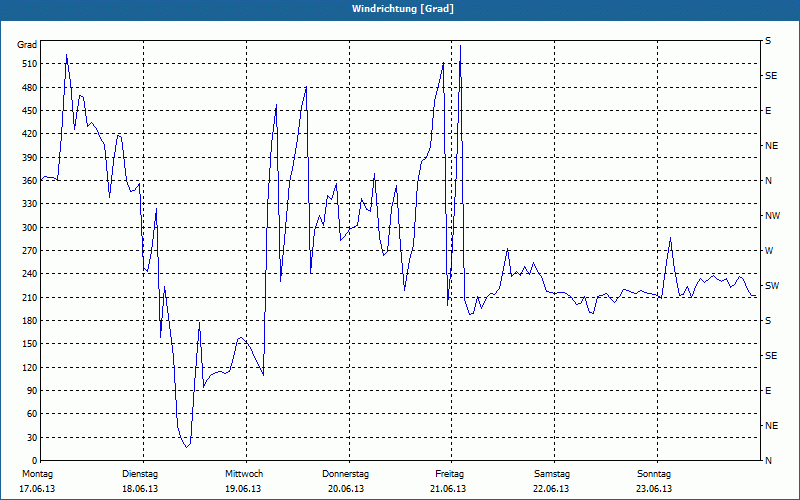Select the 'Montag' day label
Screen dimensions: 800x500
pyautogui.click(x=37, y=474)
